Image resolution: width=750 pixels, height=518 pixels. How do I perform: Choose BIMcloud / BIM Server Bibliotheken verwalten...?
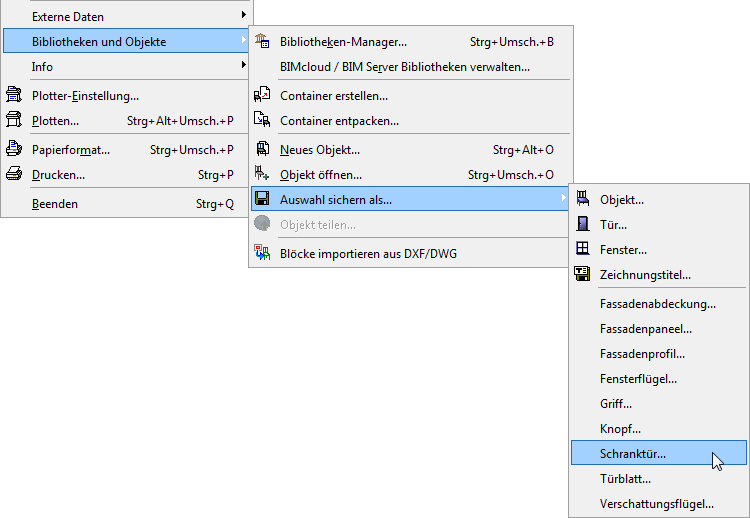coord(411,66)
